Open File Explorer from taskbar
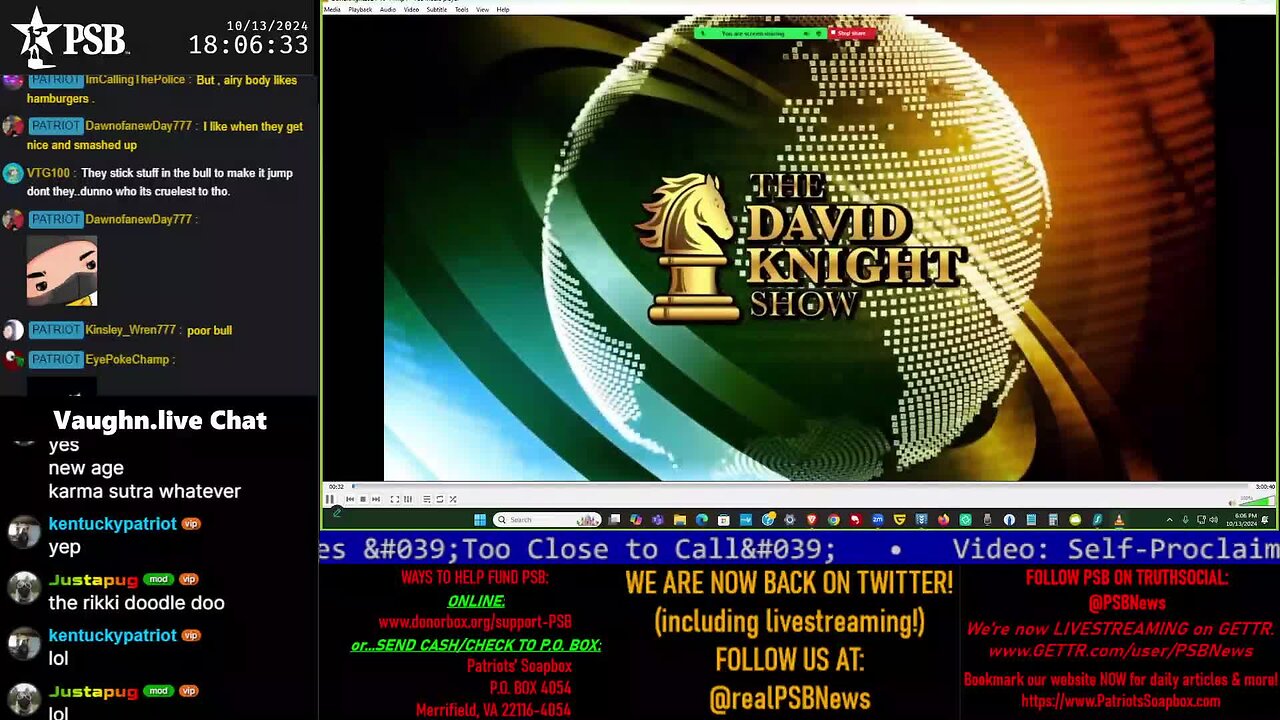1280x720 pixels. click(x=680, y=519)
